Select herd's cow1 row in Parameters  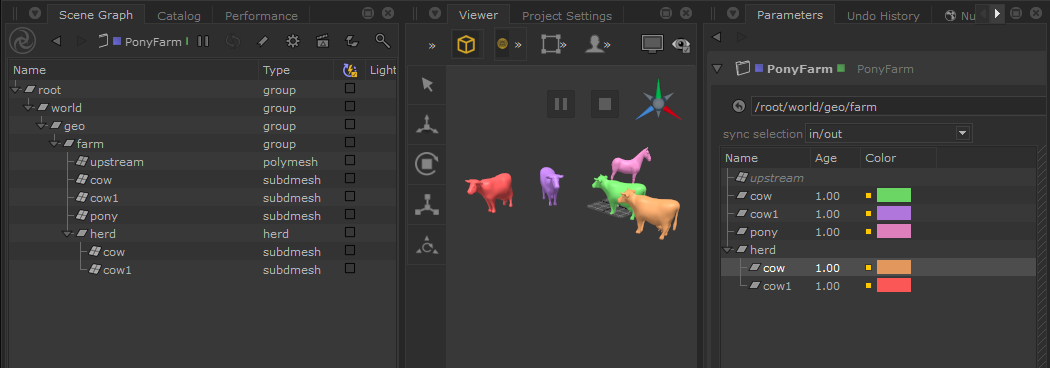(x=879, y=286)
